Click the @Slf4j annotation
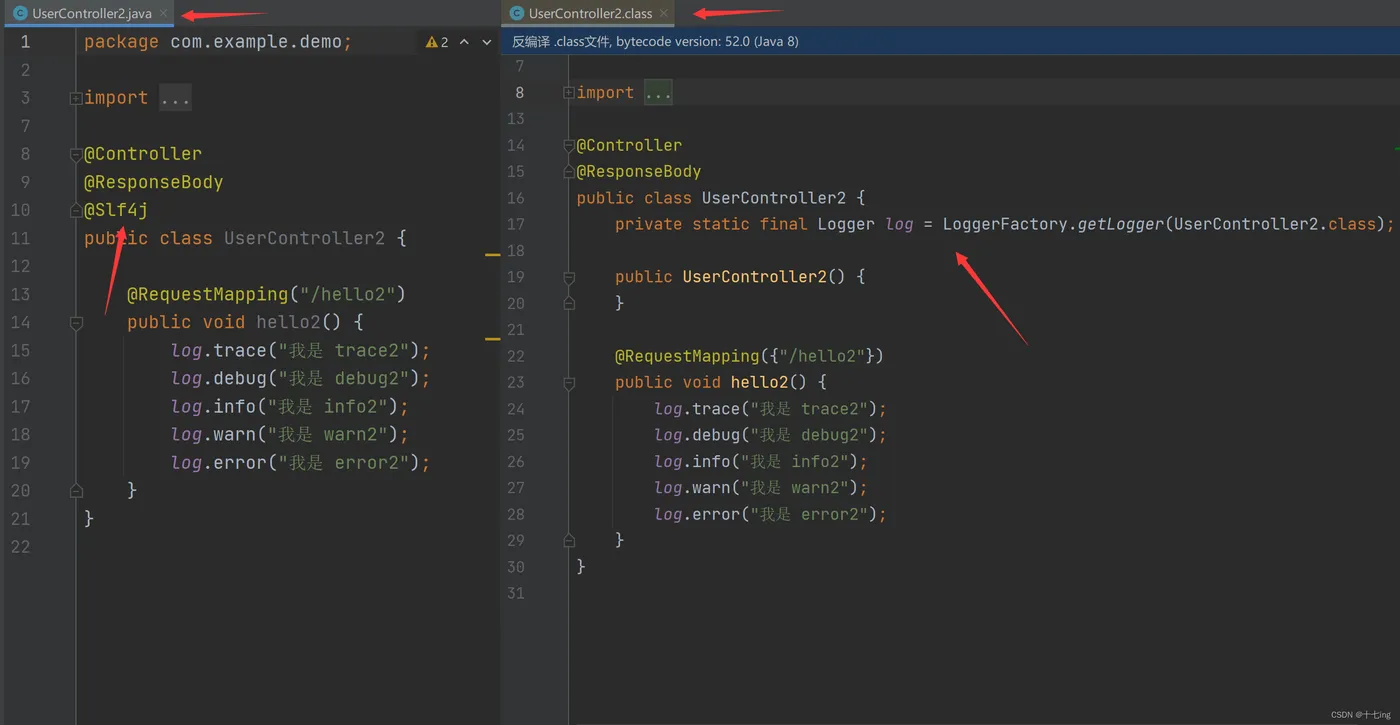This screenshot has height=725, width=1400. (x=116, y=210)
